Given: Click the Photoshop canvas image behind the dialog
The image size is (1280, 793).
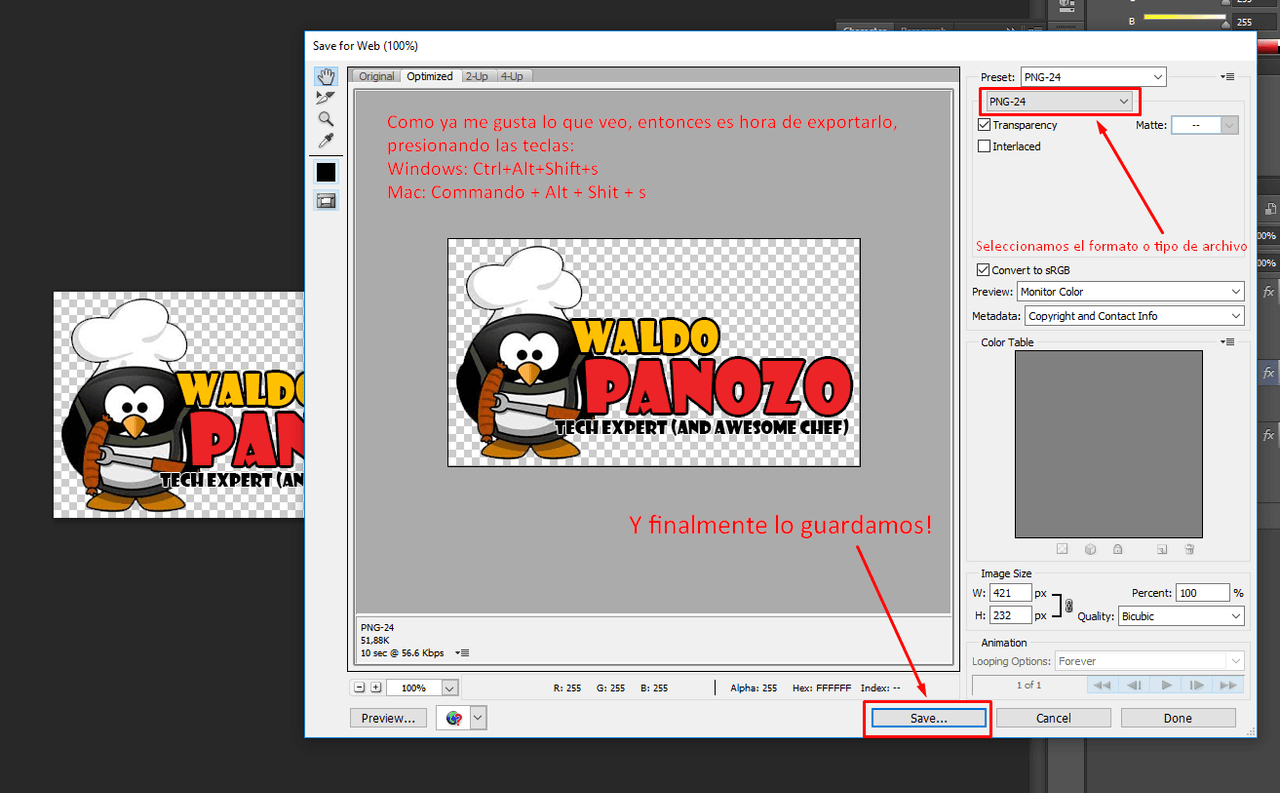Looking at the screenshot, I should tap(178, 404).
